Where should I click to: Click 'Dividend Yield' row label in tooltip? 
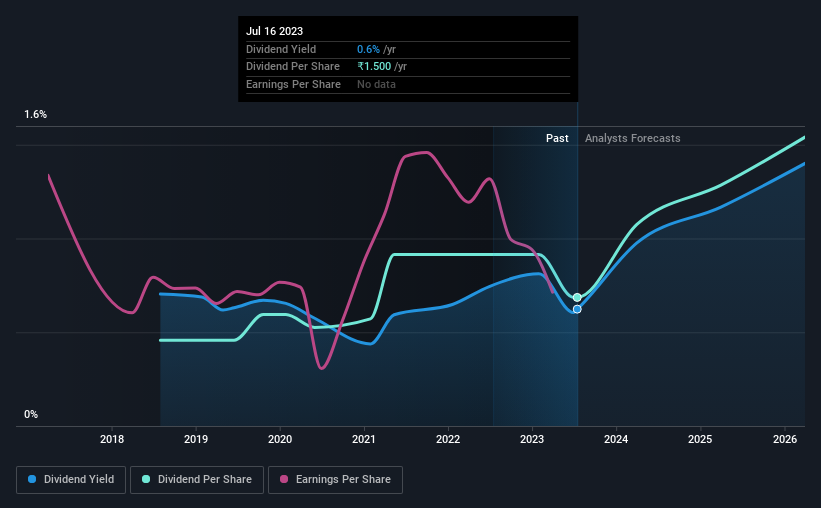[x=281, y=49]
